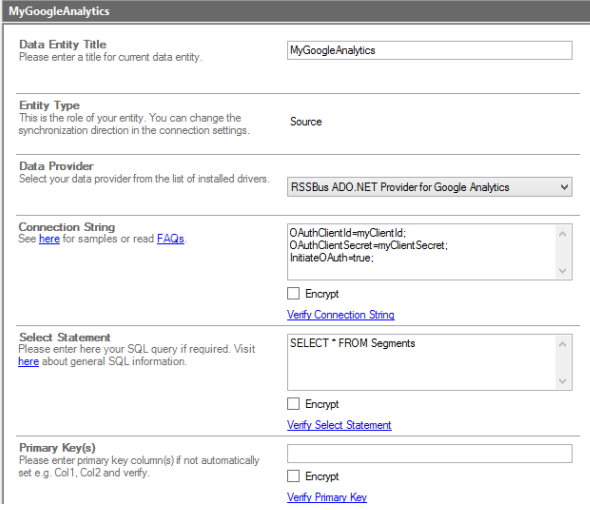Tick the Encrypt checkbox under Connection String

click(293, 294)
